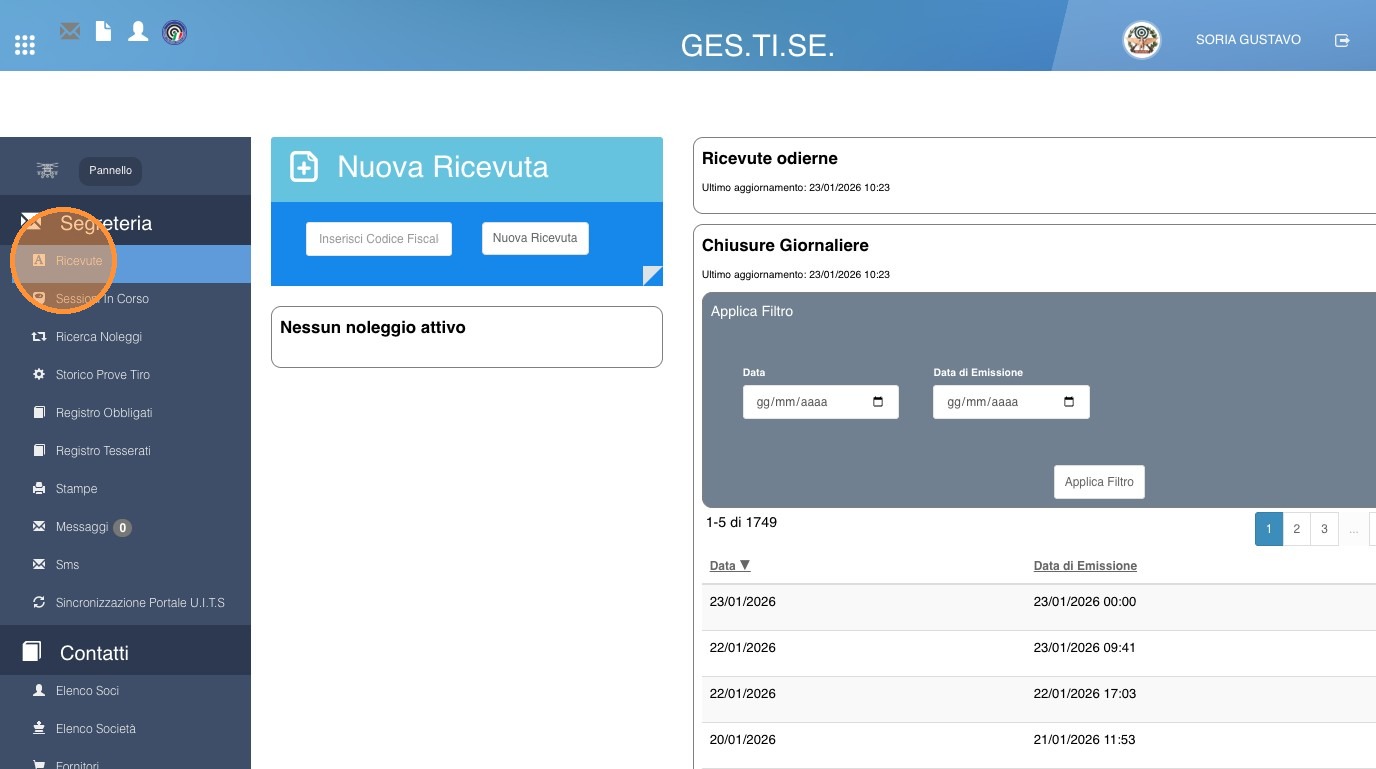
Task: Click the 'Nessun noleggio attivo' text
Action: (x=373, y=327)
